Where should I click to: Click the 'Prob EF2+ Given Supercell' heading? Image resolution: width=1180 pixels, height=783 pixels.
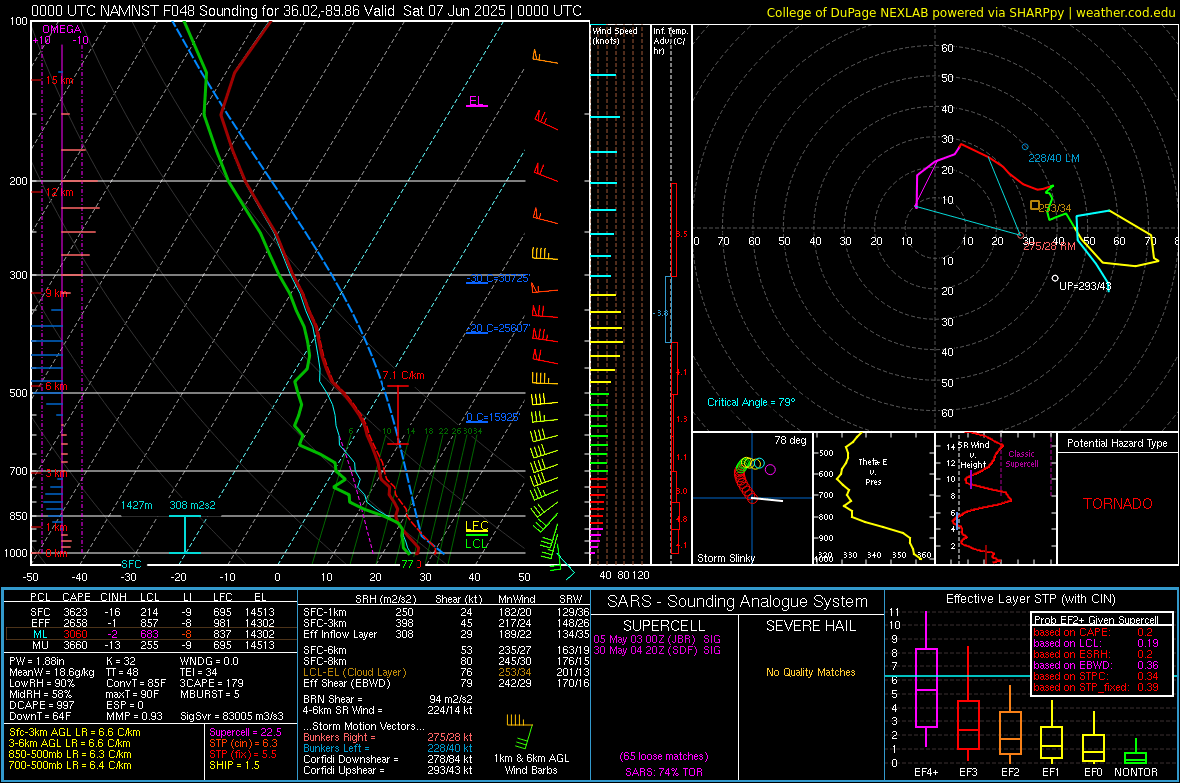point(1096,620)
